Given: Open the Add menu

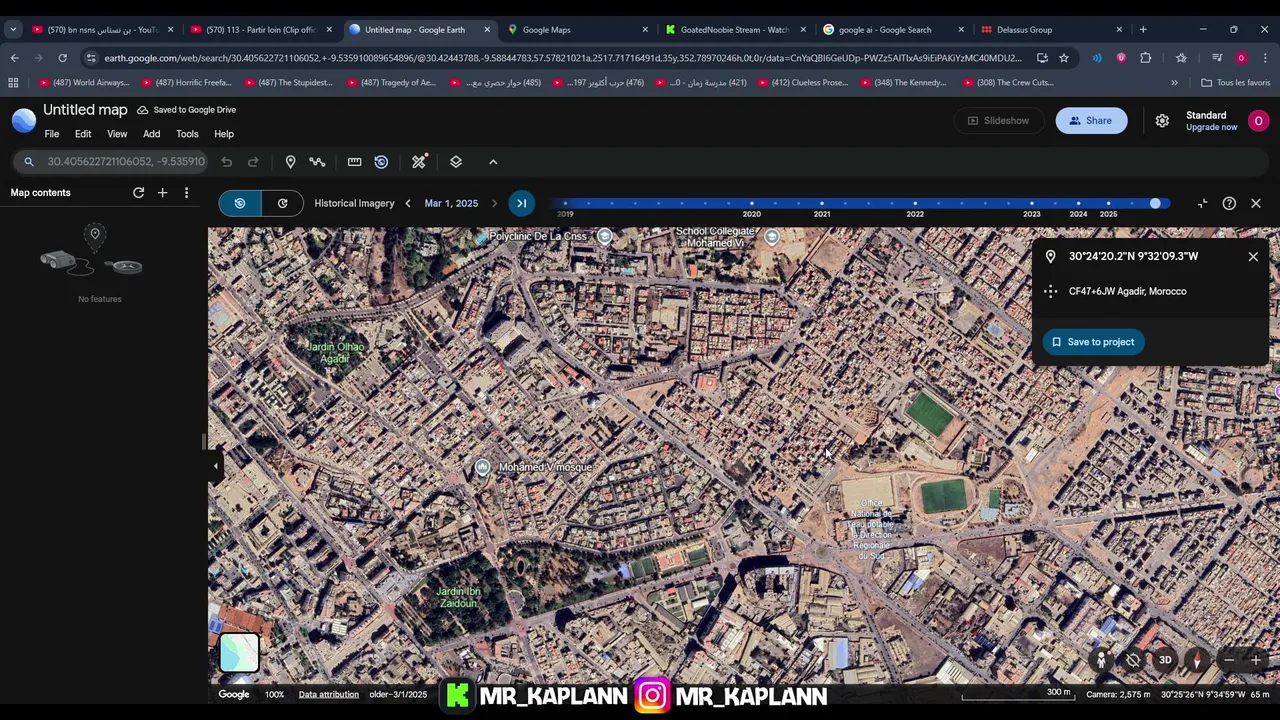Looking at the screenshot, I should tap(151, 134).
